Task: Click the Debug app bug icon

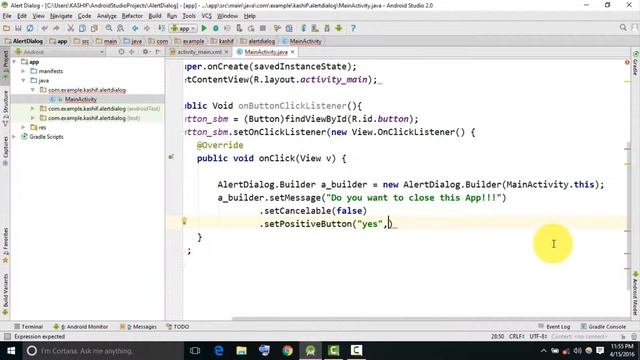Action: pyautogui.click(x=216, y=28)
